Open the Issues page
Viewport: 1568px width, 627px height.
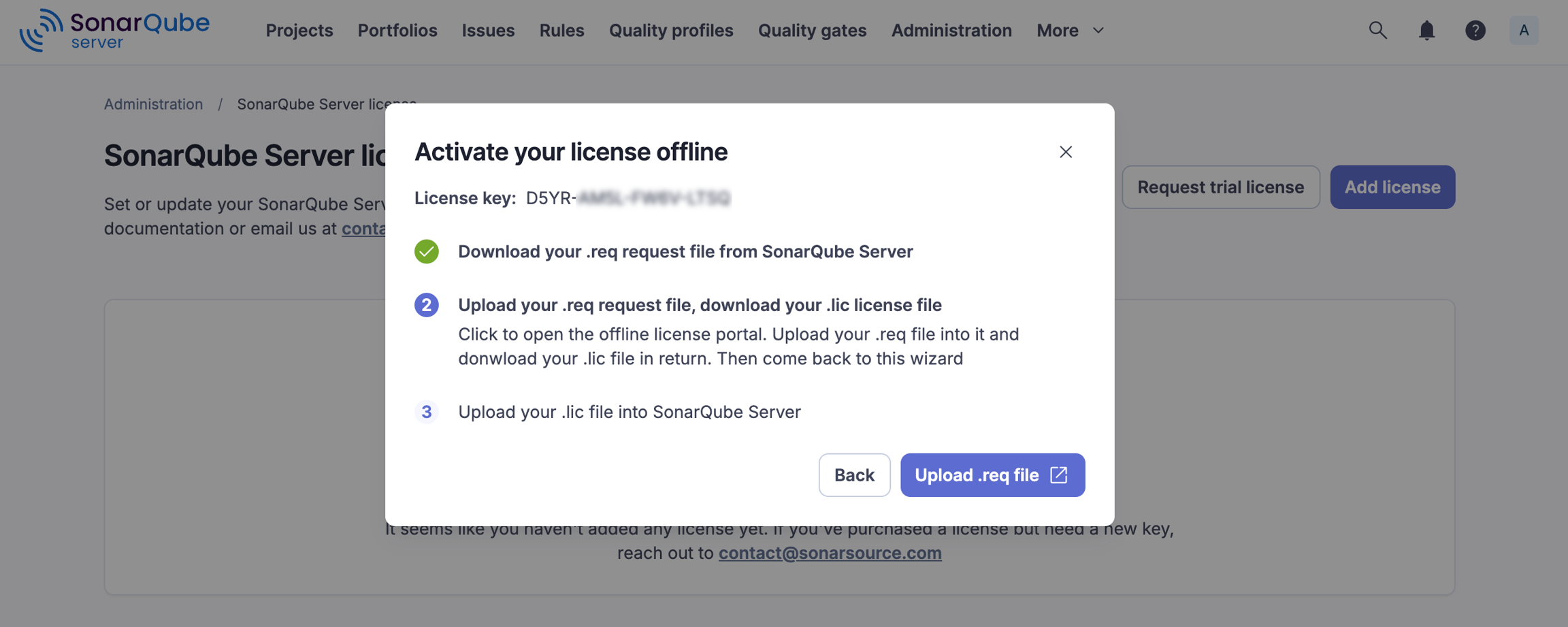click(488, 31)
